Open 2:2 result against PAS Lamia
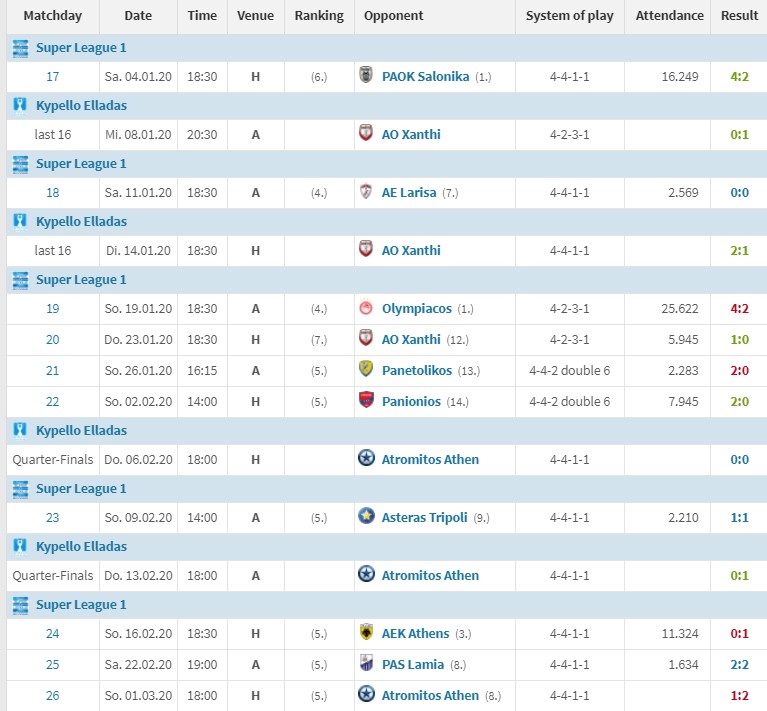The width and height of the screenshot is (767, 711). point(739,665)
